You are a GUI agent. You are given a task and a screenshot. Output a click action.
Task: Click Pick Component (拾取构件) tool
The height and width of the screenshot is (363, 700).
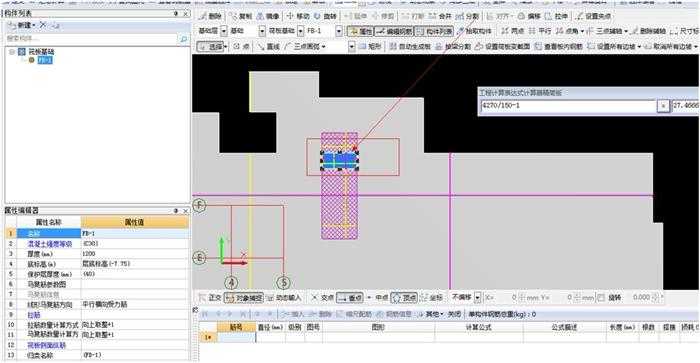[x=474, y=31]
